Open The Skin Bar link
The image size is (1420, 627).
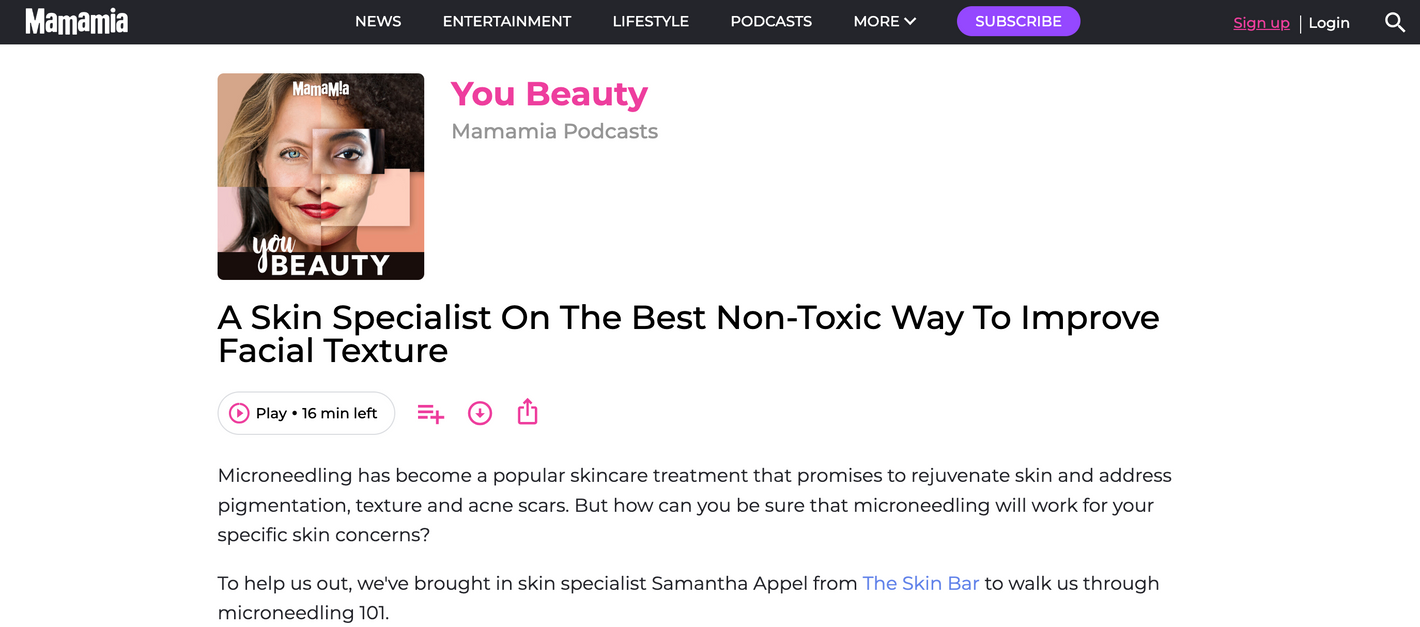921,583
